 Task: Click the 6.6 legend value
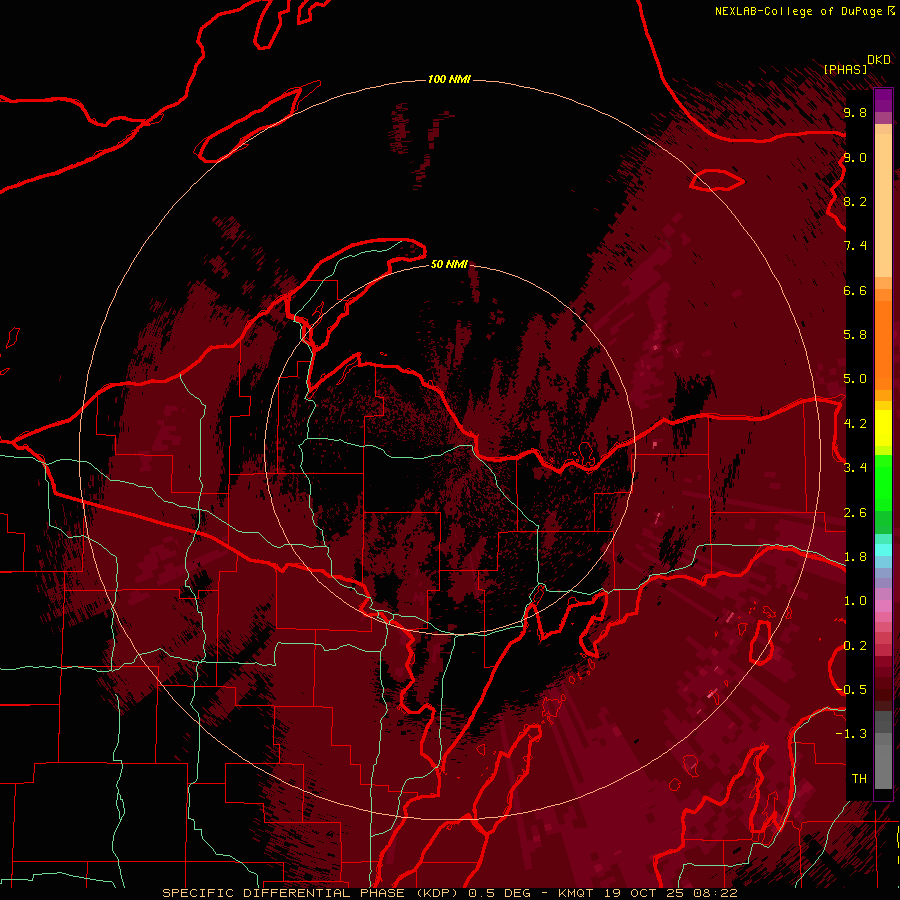click(855, 290)
